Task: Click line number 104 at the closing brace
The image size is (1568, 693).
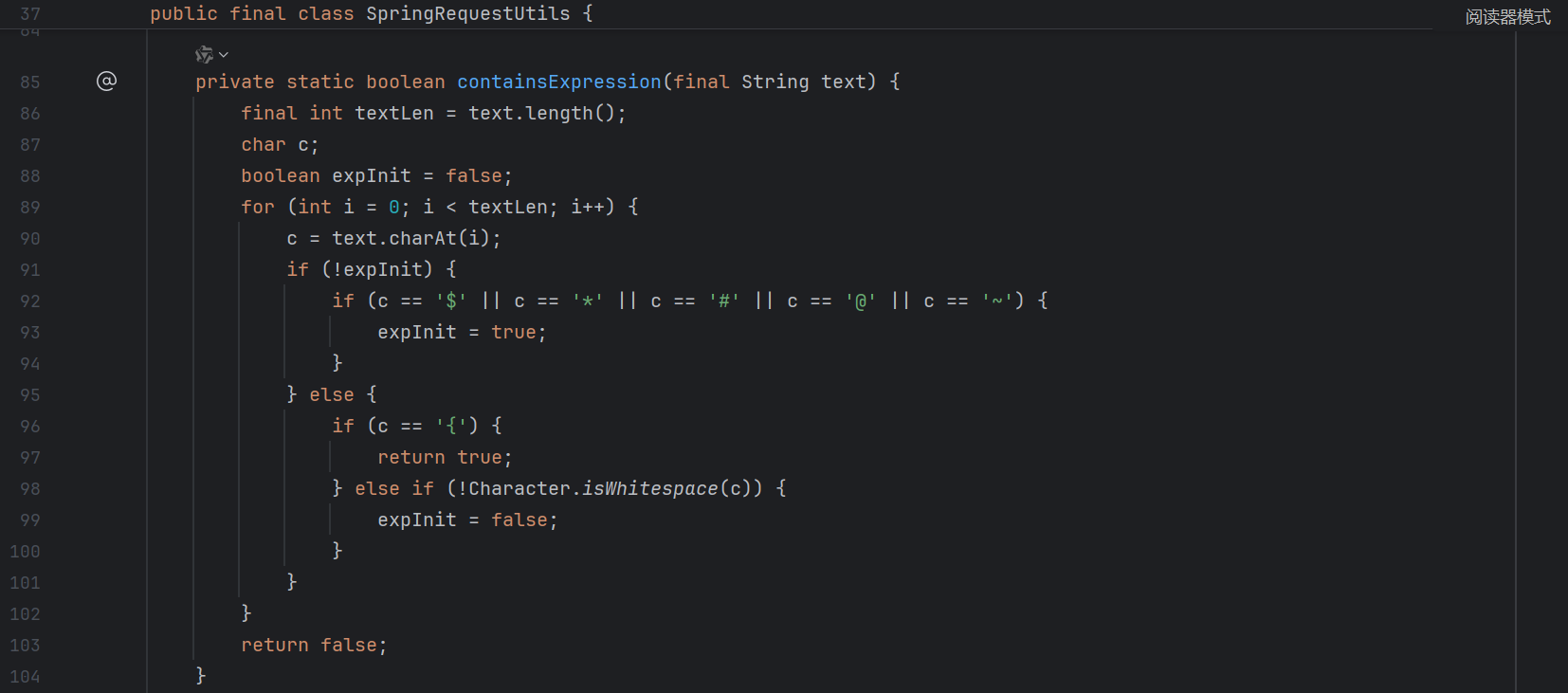Action: [26, 677]
